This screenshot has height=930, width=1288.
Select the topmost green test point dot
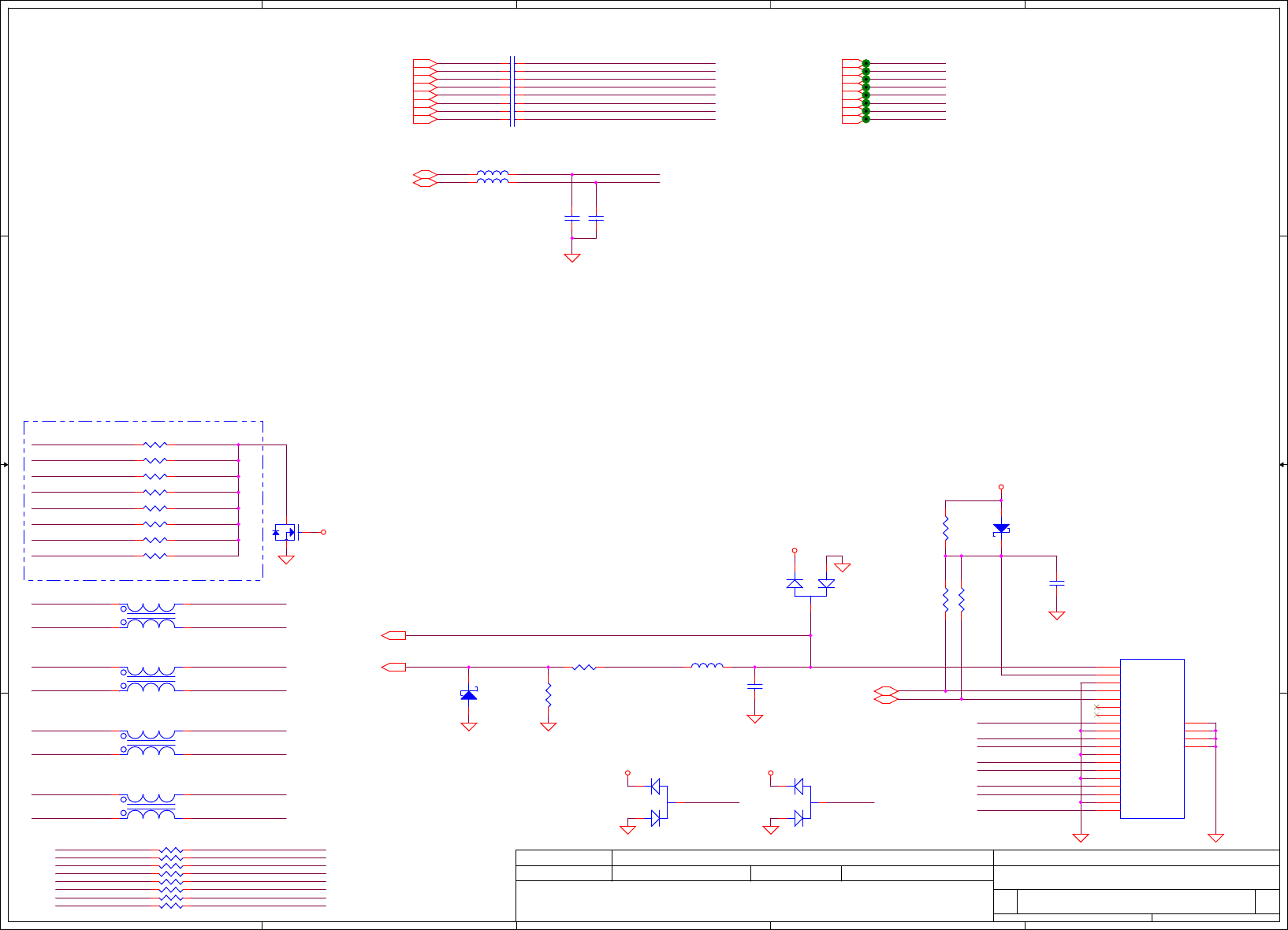pyautogui.click(x=865, y=63)
